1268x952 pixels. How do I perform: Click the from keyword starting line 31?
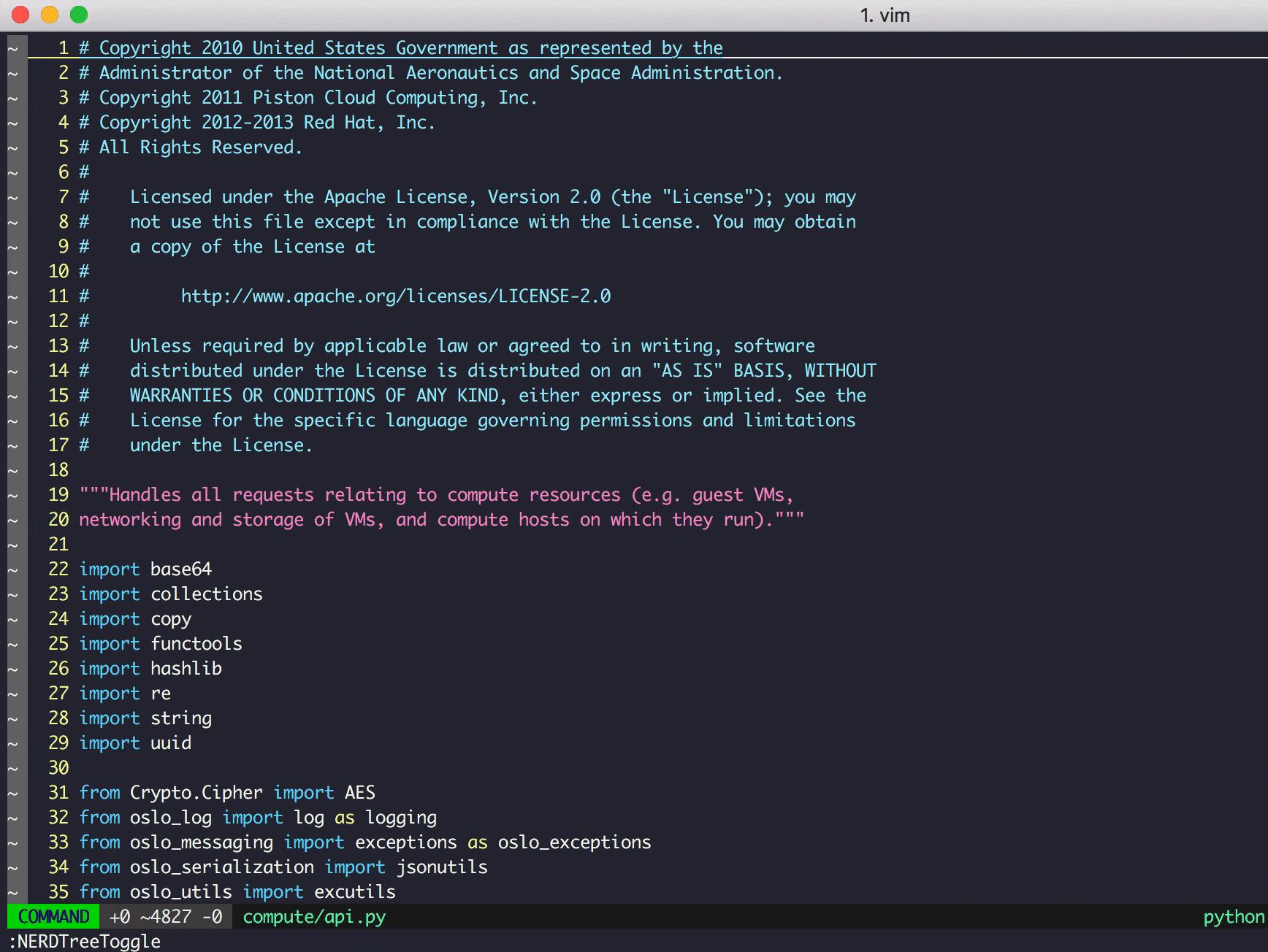pyautogui.click(x=99, y=792)
